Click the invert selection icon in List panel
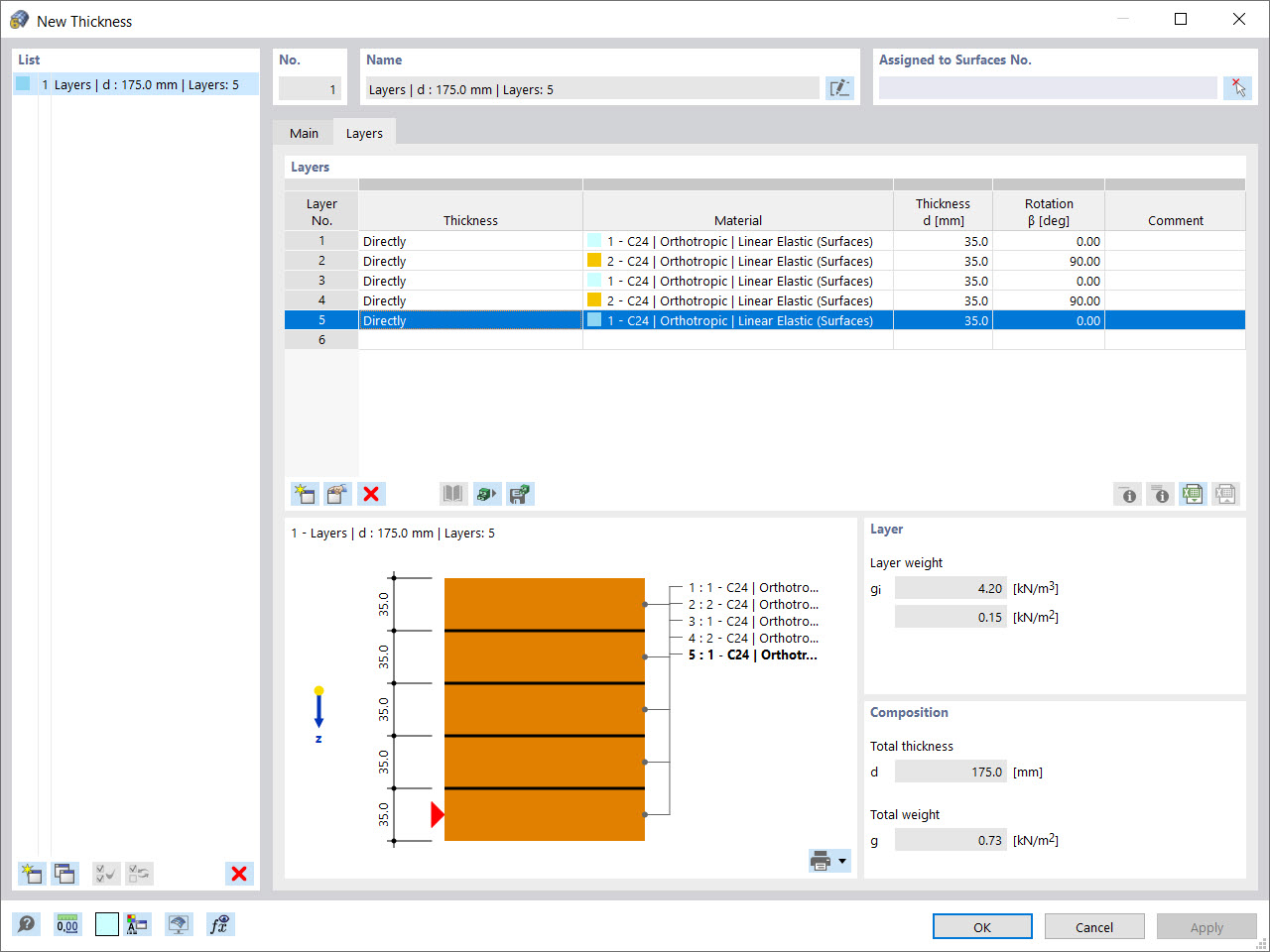This screenshot has height=952, width=1270. click(x=139, y=874)
